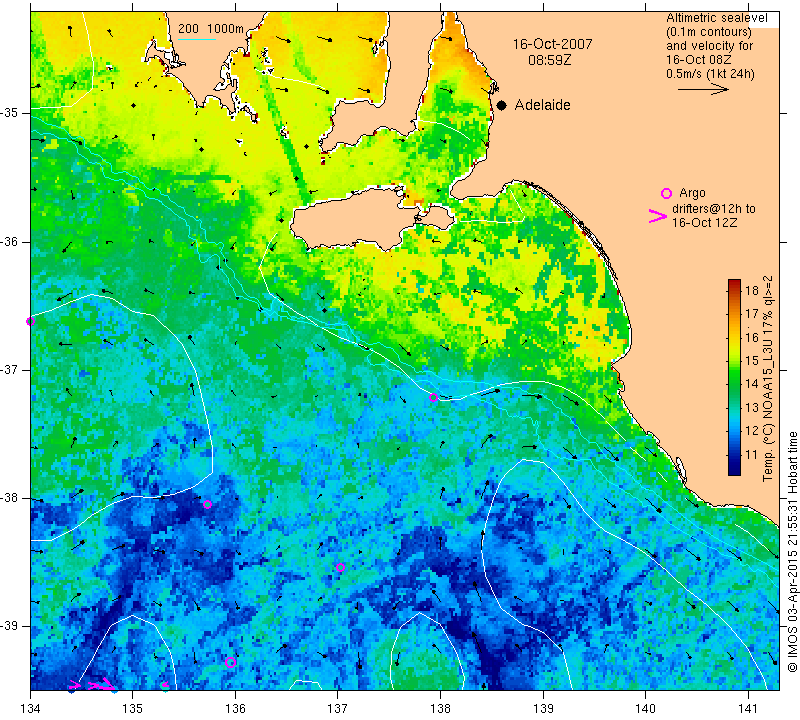Screen dimensions: 800x720
Task: Click the colorbar label '16'
Action: pyautogui.click(x=752, y=337)
